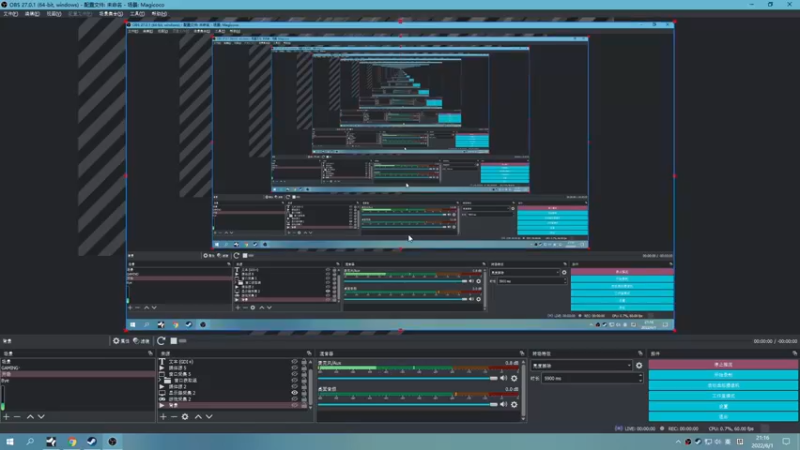Adjust Mic/Aux volume slider handle
Image resolution: width=800 pixels, height=450 pixels.
tap(493, 378)
